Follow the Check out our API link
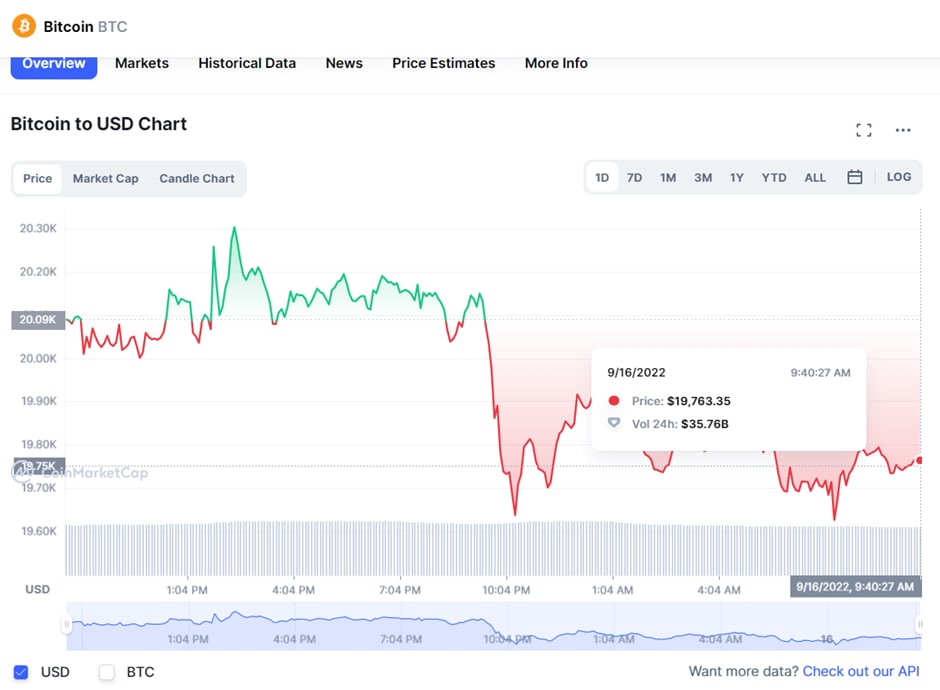 [861, 671]
